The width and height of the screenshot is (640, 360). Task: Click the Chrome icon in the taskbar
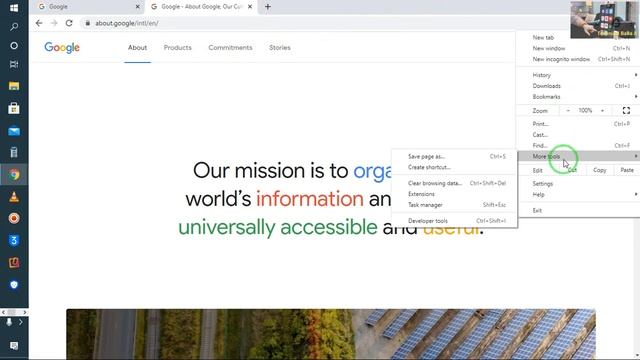[x=14, y=175]
